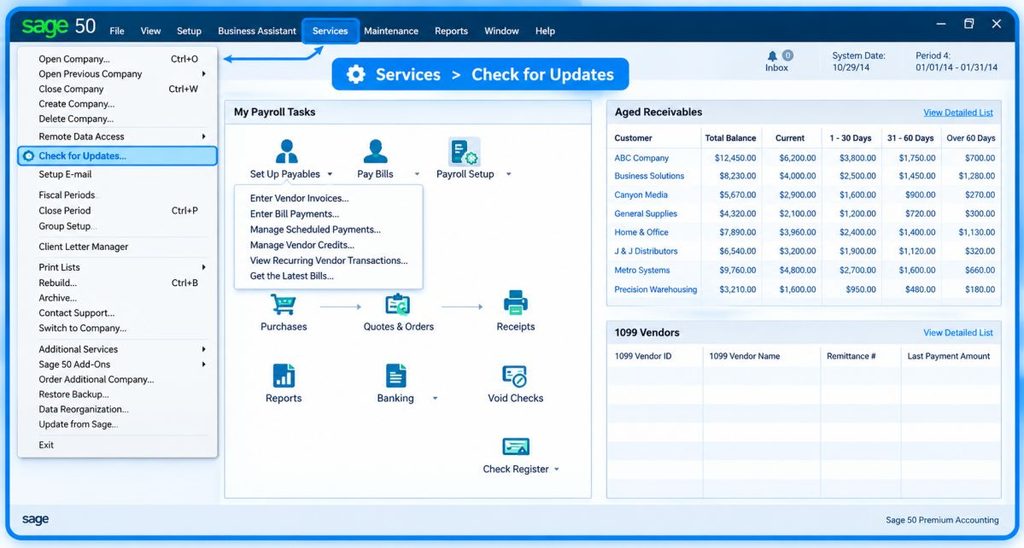Click the sage logo in the status bar
Image resolution: width=1024 pixels, height=548 pixels.
tap(35, 519)
